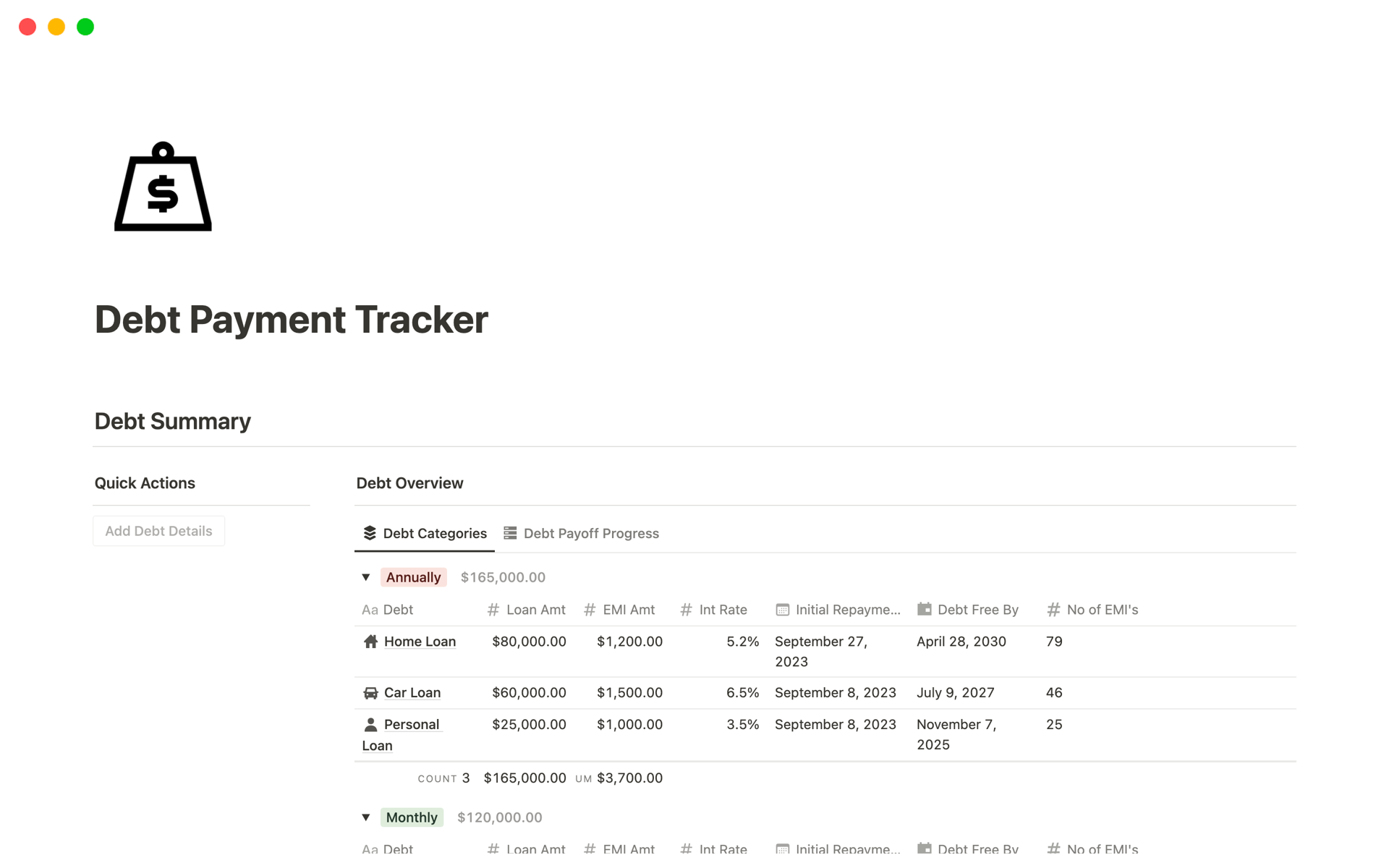Viewport: 1389px width, 868px height.
Task: Click the car icon beside Car Loan
Action: [x=370, y=693]
